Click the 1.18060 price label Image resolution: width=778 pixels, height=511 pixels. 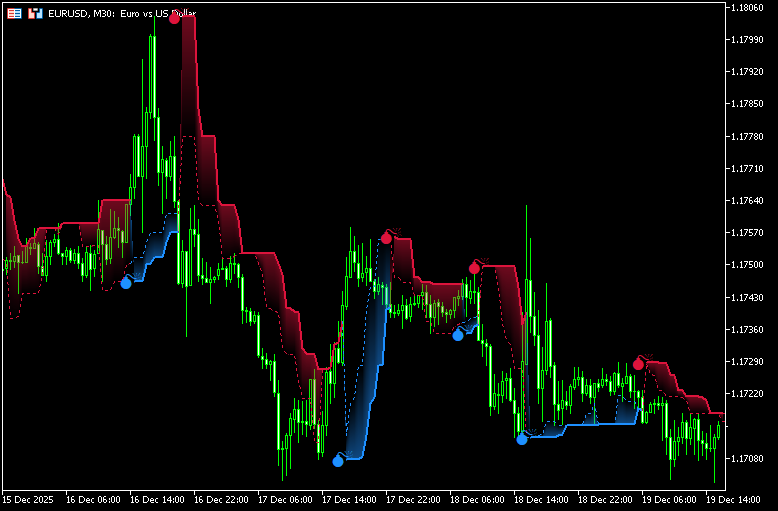(750, 8)
